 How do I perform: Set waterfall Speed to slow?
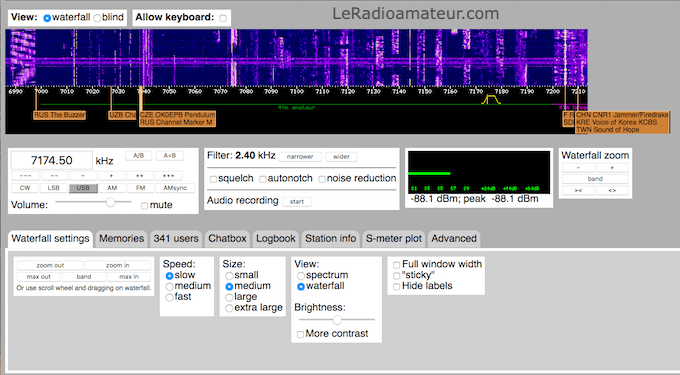pyautogui.click(x=170, y=276)
